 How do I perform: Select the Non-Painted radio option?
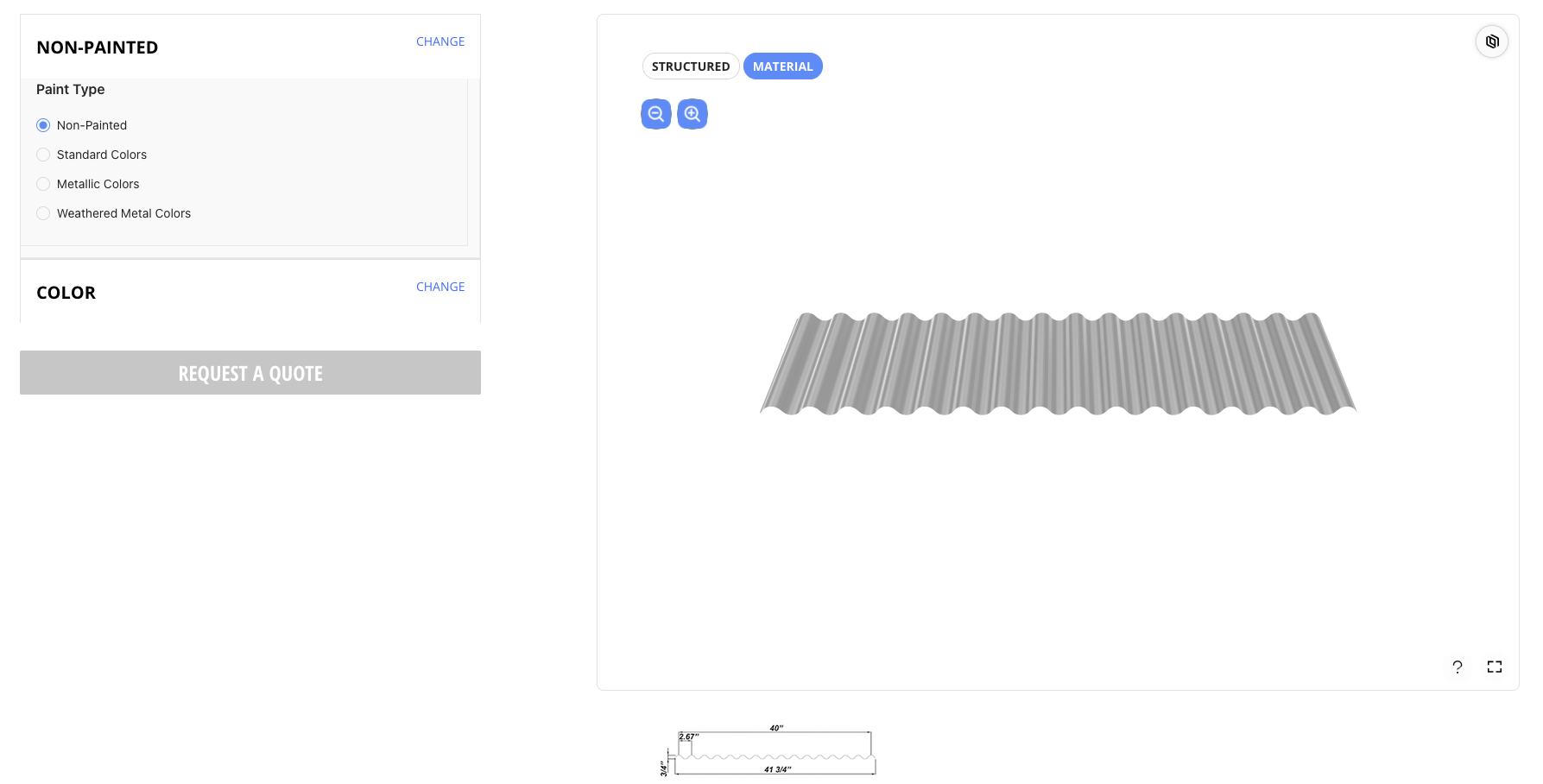(x=43, y=125)
